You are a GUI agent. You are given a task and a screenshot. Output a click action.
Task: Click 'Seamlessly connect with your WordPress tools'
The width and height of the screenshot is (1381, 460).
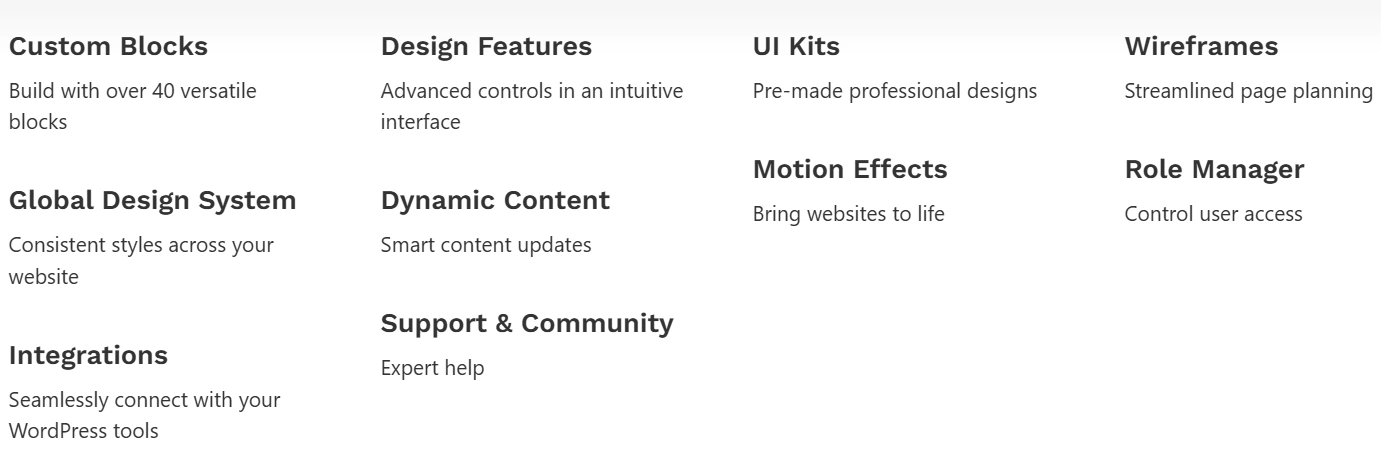[x=144, y=415]
